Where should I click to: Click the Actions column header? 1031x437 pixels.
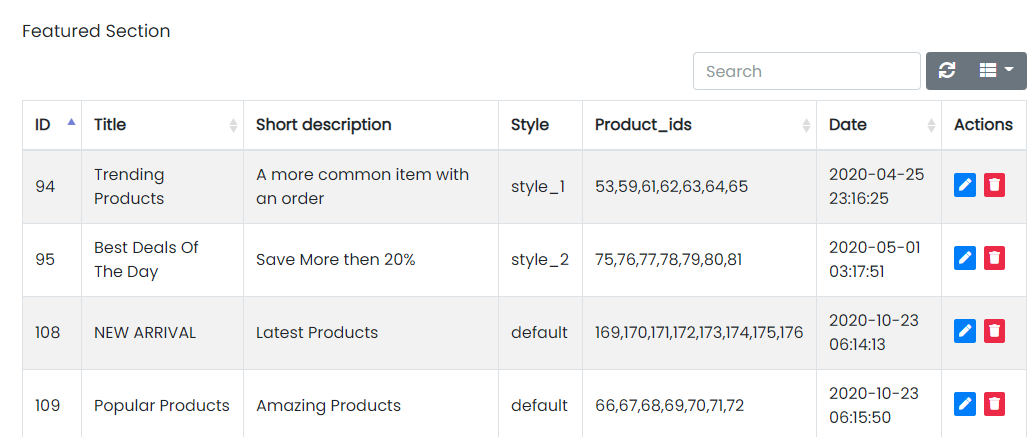click(x=983, y=125)
